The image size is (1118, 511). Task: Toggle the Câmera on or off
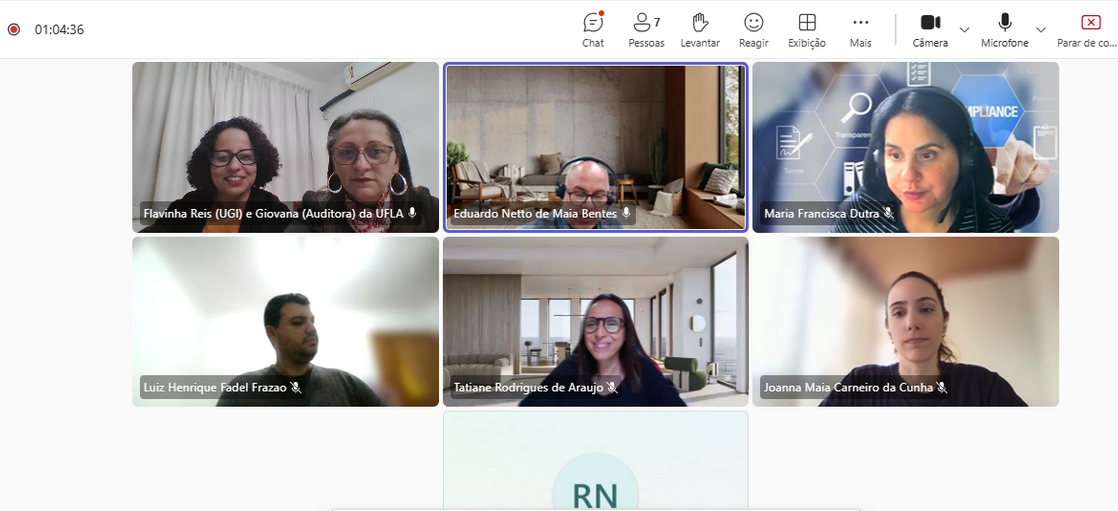coord(930,29)
